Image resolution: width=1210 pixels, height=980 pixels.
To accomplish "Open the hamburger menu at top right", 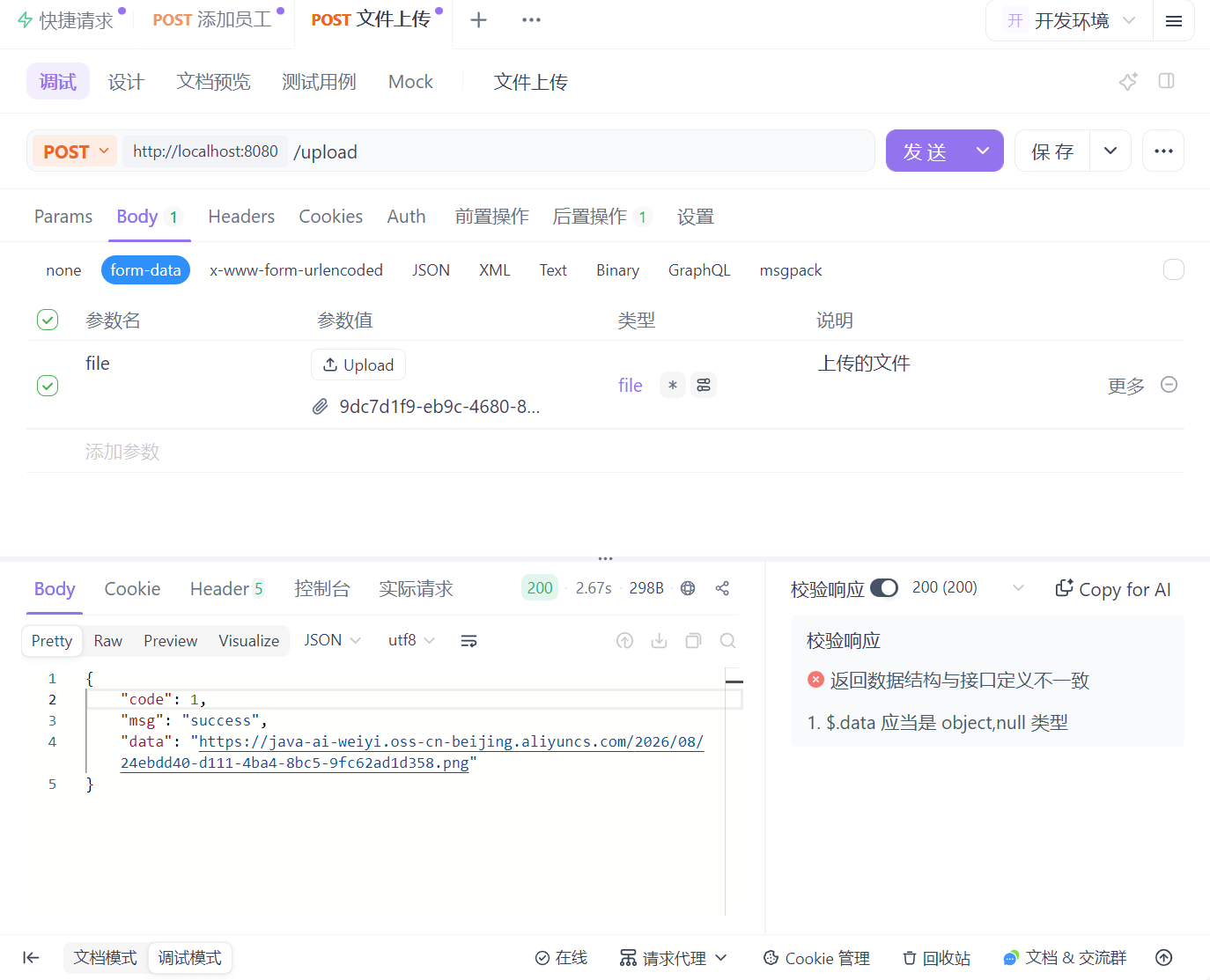I will click(x=1174, y=20).
